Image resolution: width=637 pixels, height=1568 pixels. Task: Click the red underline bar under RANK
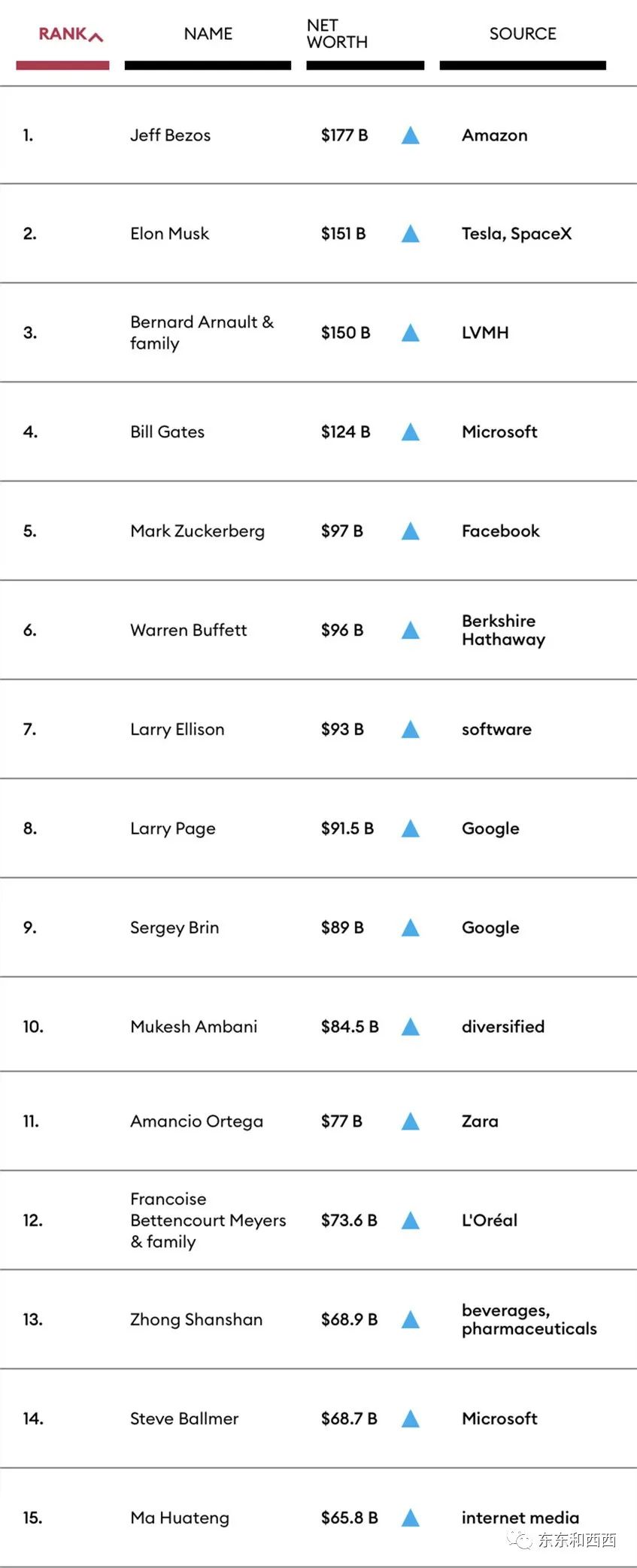click(62, 66)
